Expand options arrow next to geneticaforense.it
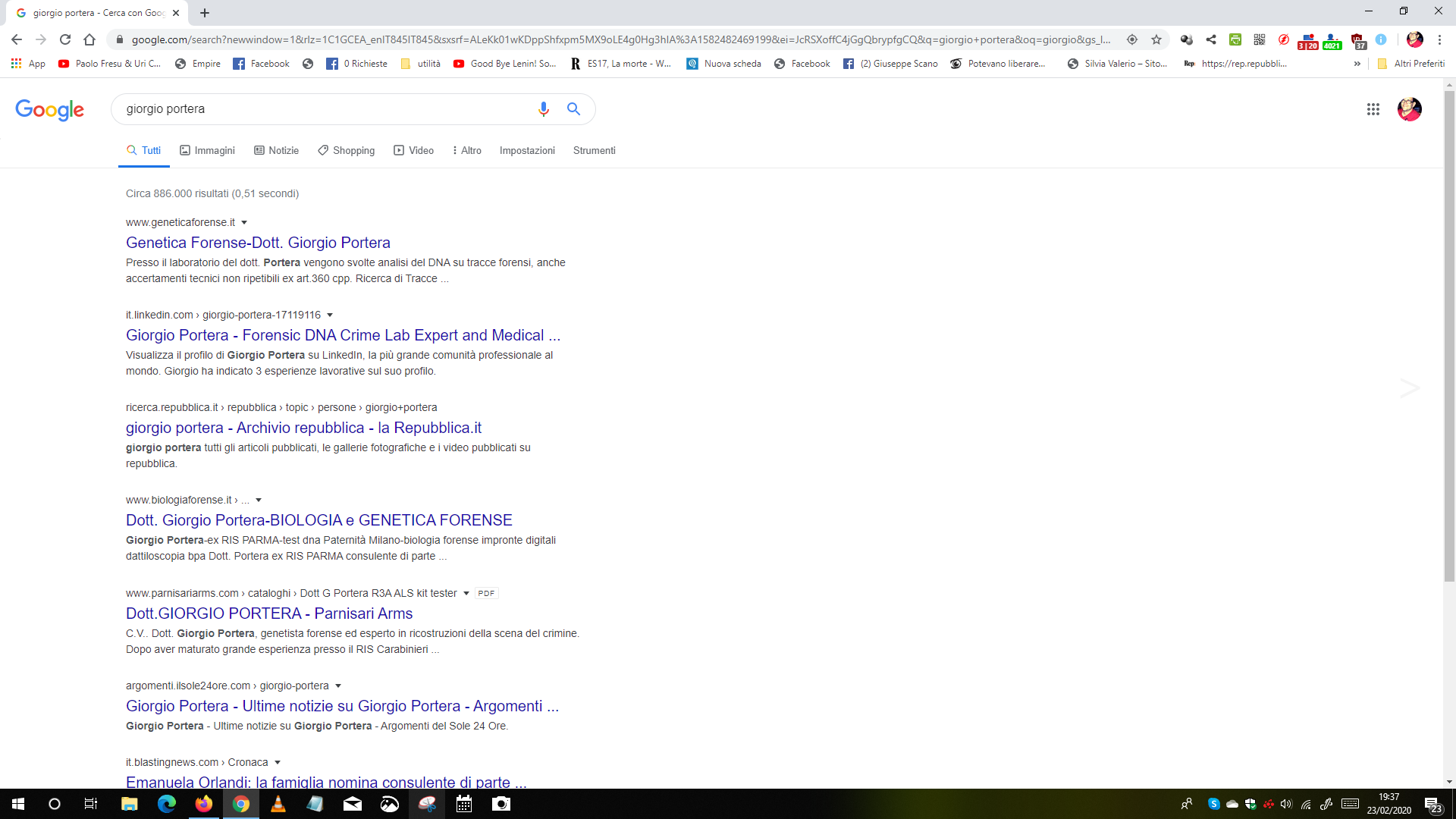Image resolution: width=1456 pixels, height=819 pixels. pos(244,222)
